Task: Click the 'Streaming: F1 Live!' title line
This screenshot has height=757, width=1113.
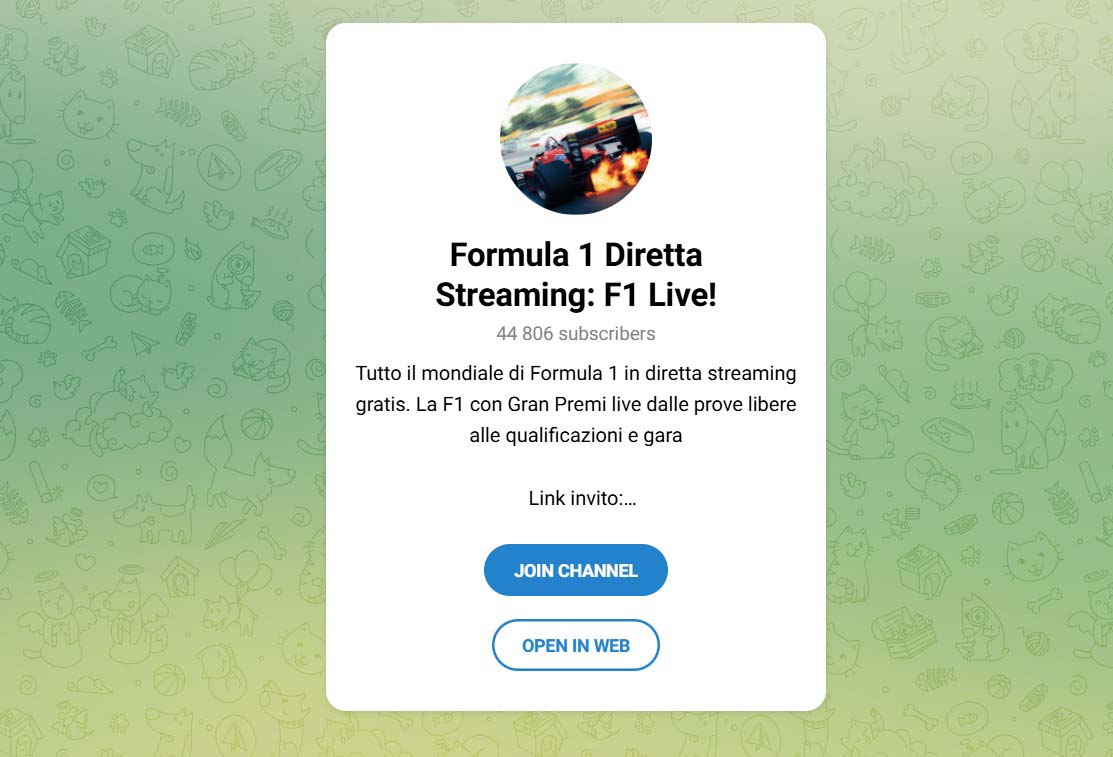Action: (x=576, y=295)
